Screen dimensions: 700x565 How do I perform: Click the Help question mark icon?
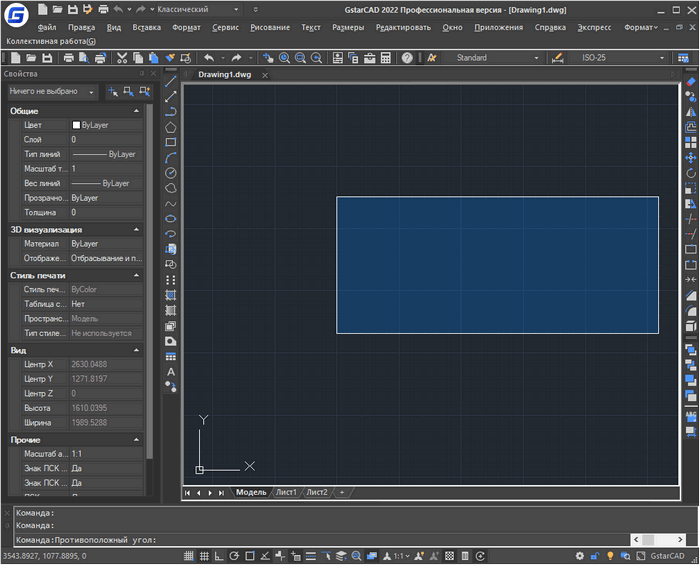click(x=407, y=58)
